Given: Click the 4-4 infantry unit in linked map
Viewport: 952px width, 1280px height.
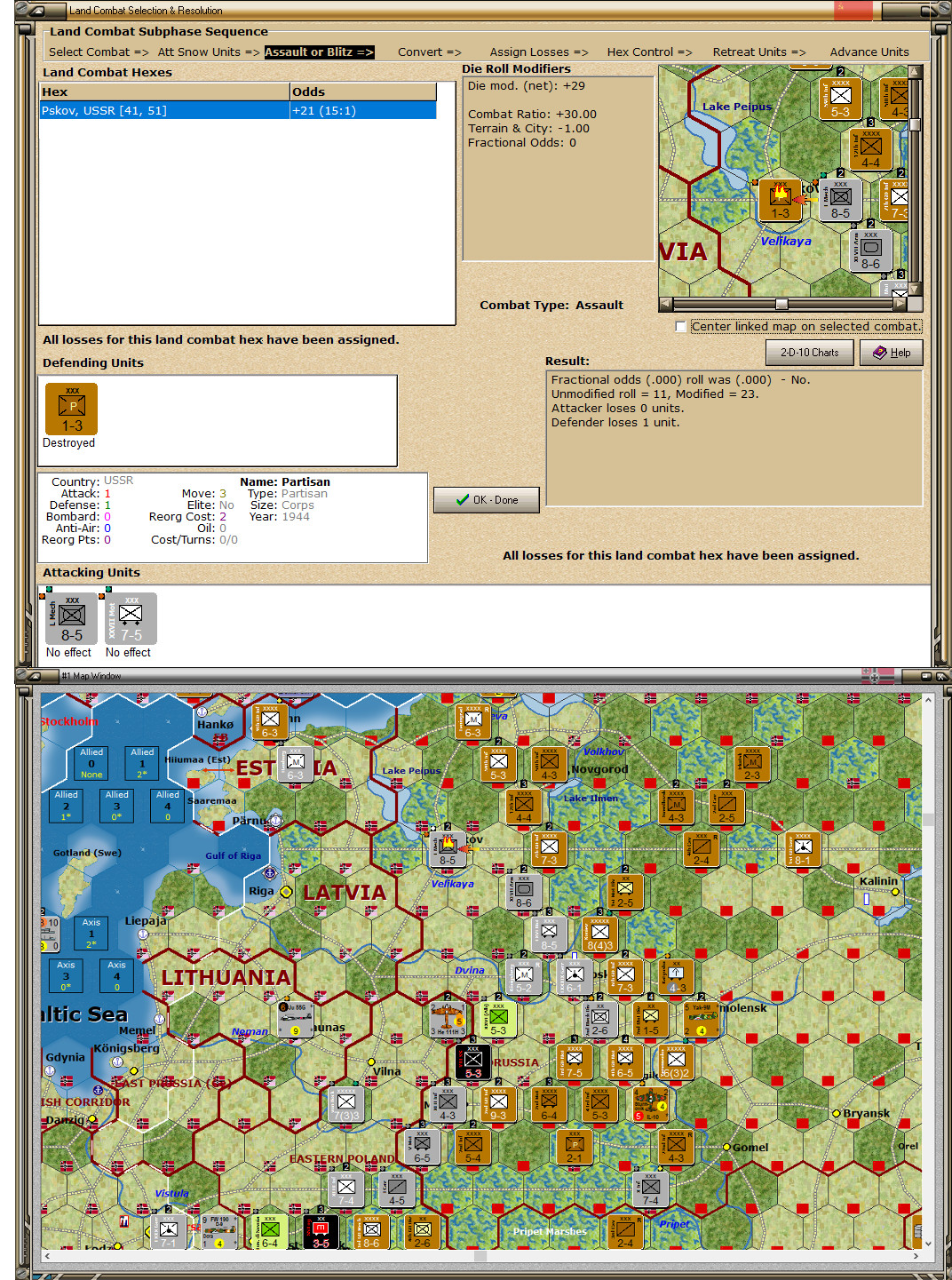Looking at the screenshot, I should point(870,149).
